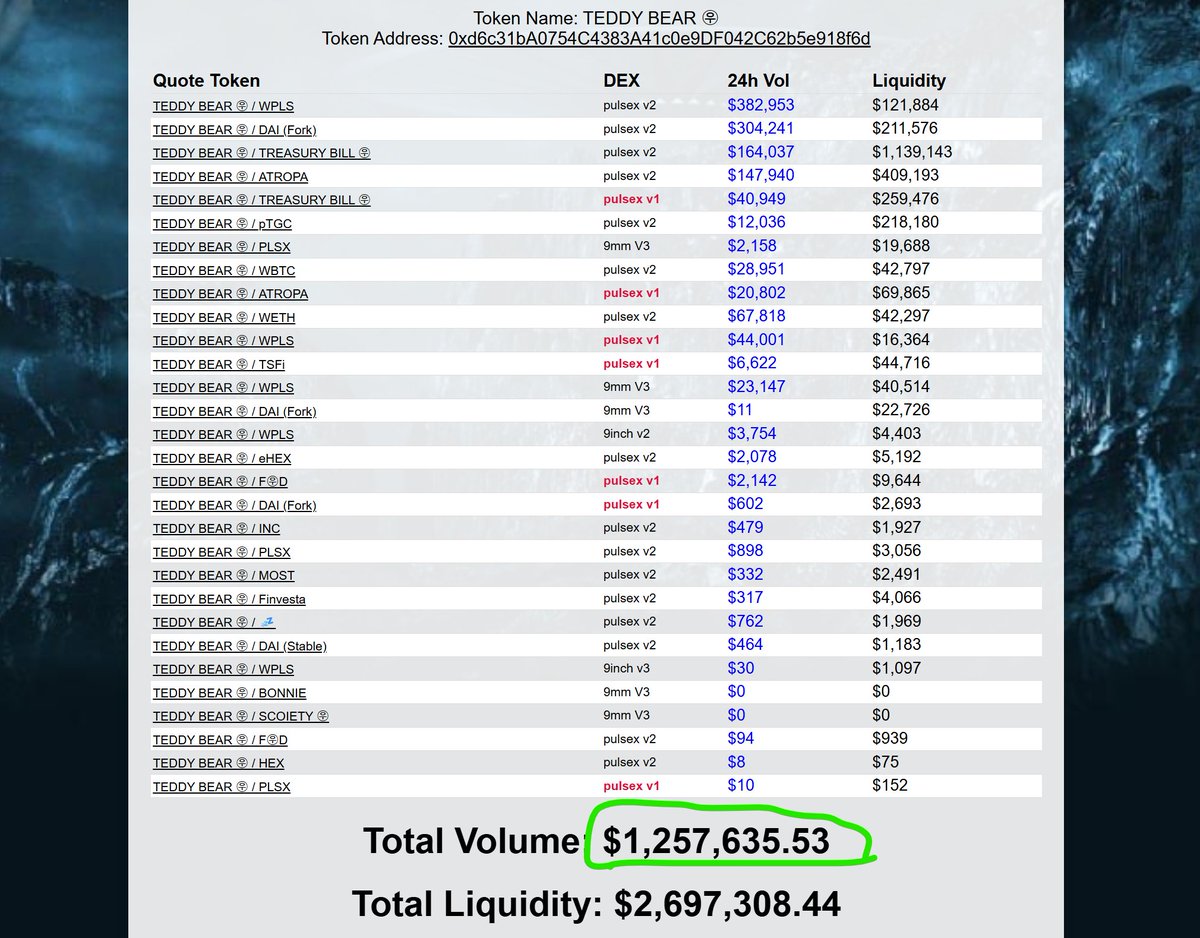Open TEDDY BEAR / PLSX pulsex v1 pair
The height and width of the screenshot is (938, 1200).
point(222,788)
